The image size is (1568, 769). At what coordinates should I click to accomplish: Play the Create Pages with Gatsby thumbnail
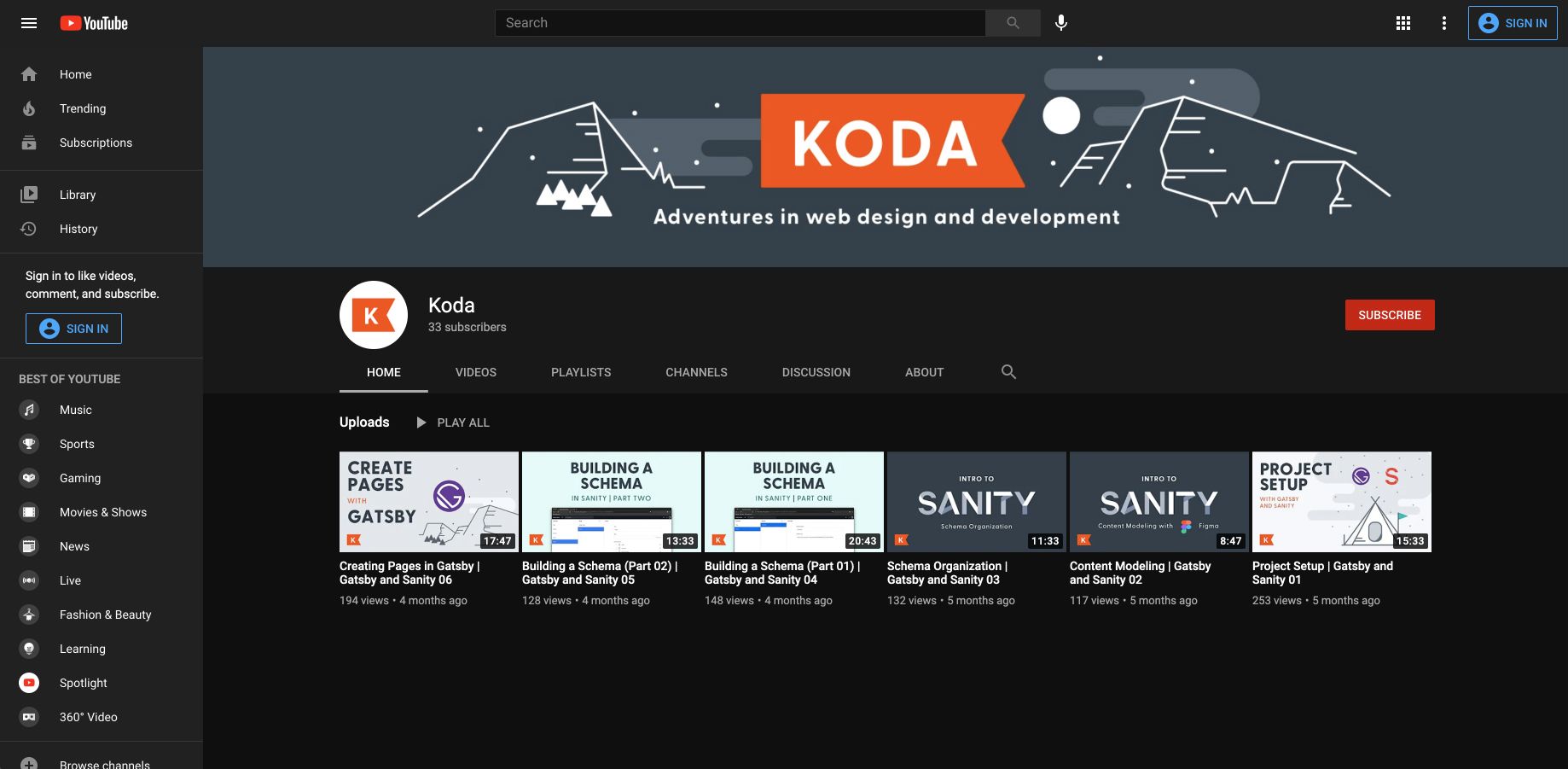(x=429, y=502)
